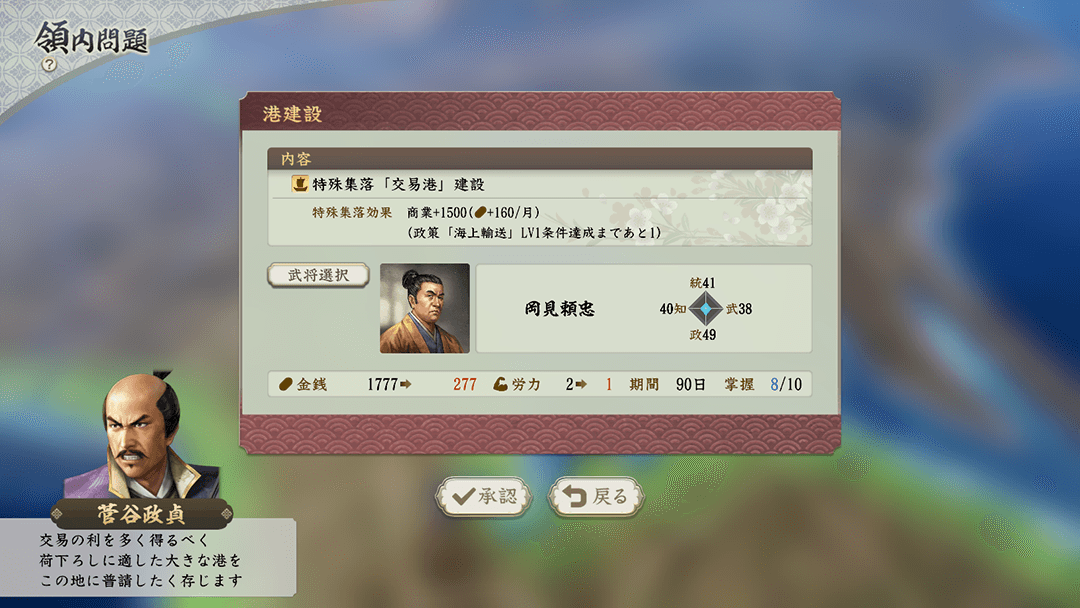Click the 掌握 8/10 indicator
The image size is (1080, 608).
(x=763, y=384)
